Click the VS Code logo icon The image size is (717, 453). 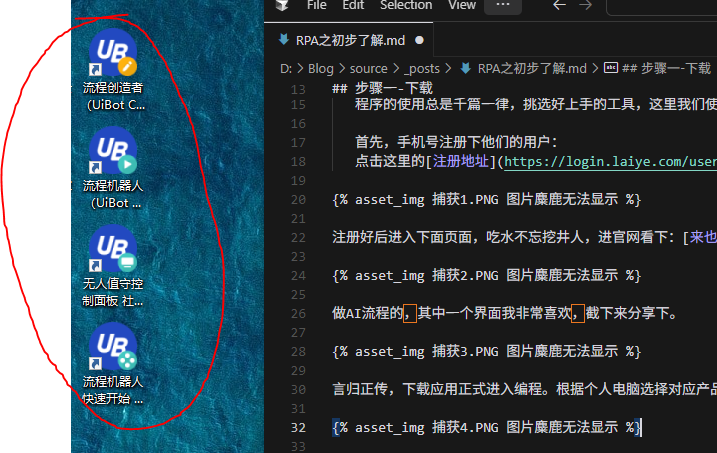click(283, 5)
